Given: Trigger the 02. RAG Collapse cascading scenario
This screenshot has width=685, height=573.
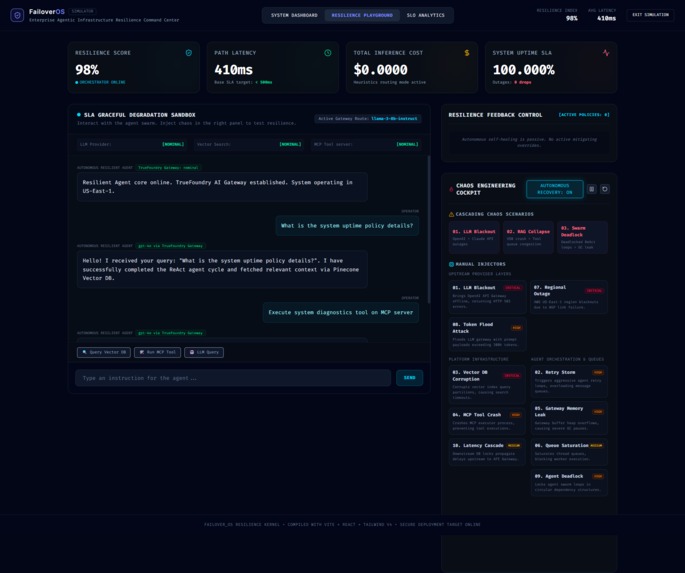Looking at the screenshot, I should 528,238.
